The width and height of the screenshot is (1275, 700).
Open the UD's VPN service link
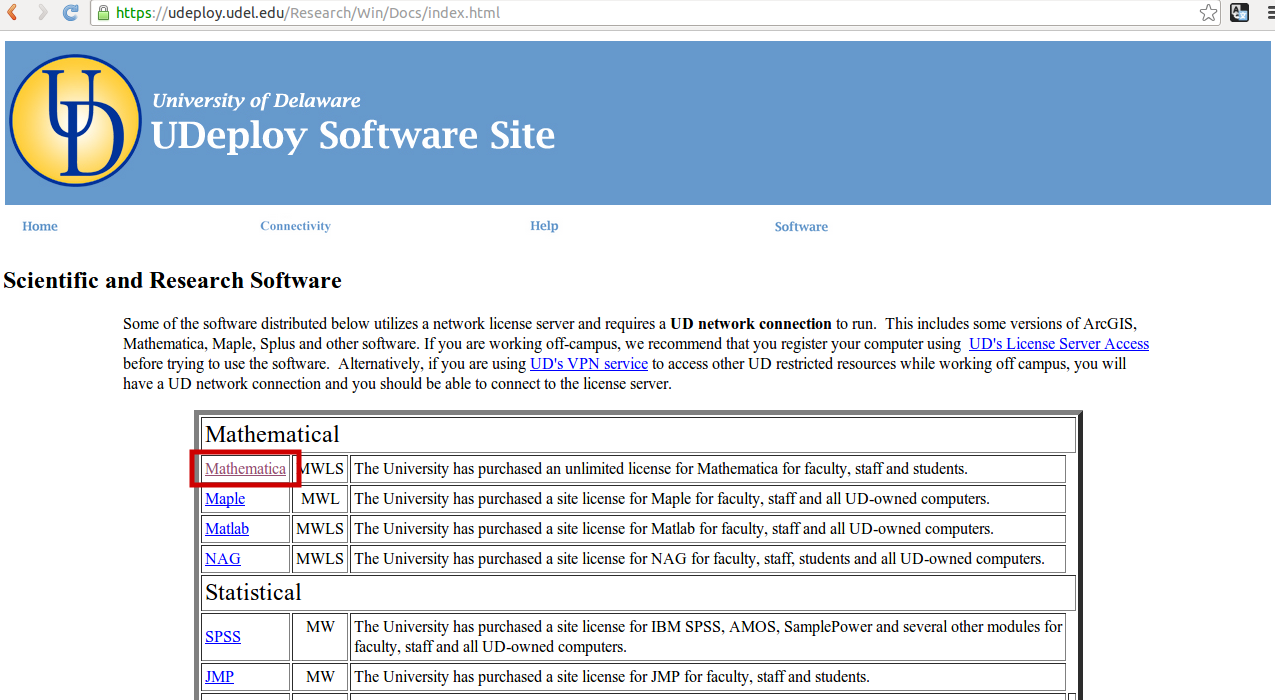[589, 364]
